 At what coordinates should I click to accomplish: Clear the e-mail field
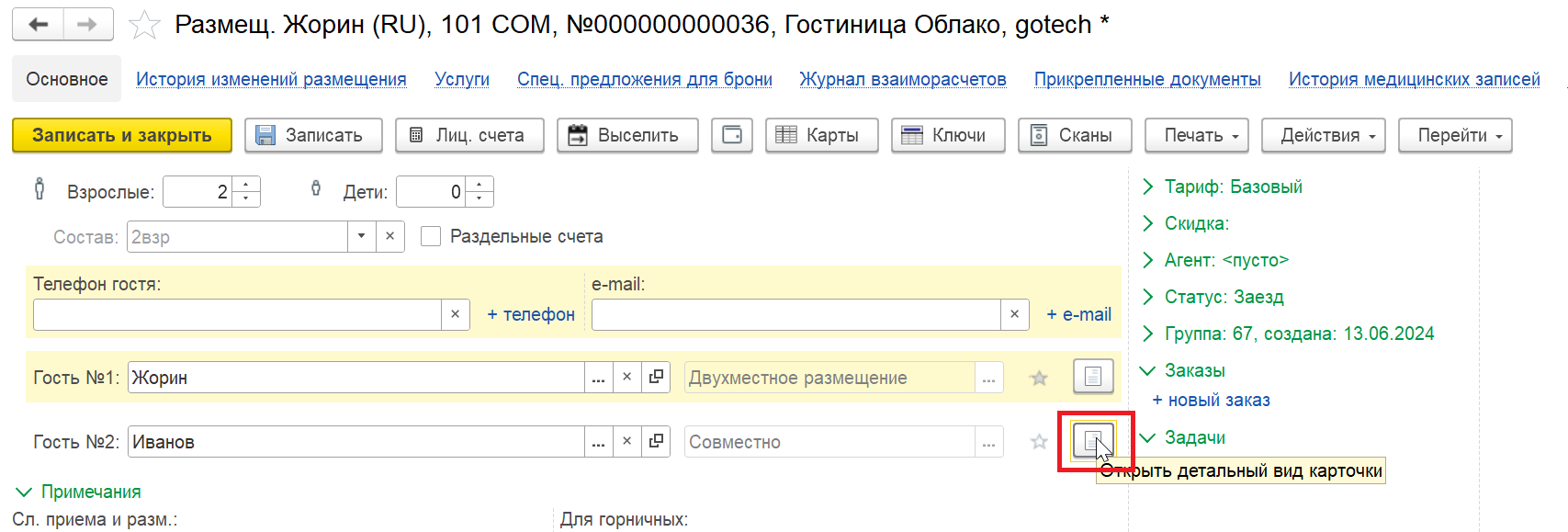point(1014,314)
